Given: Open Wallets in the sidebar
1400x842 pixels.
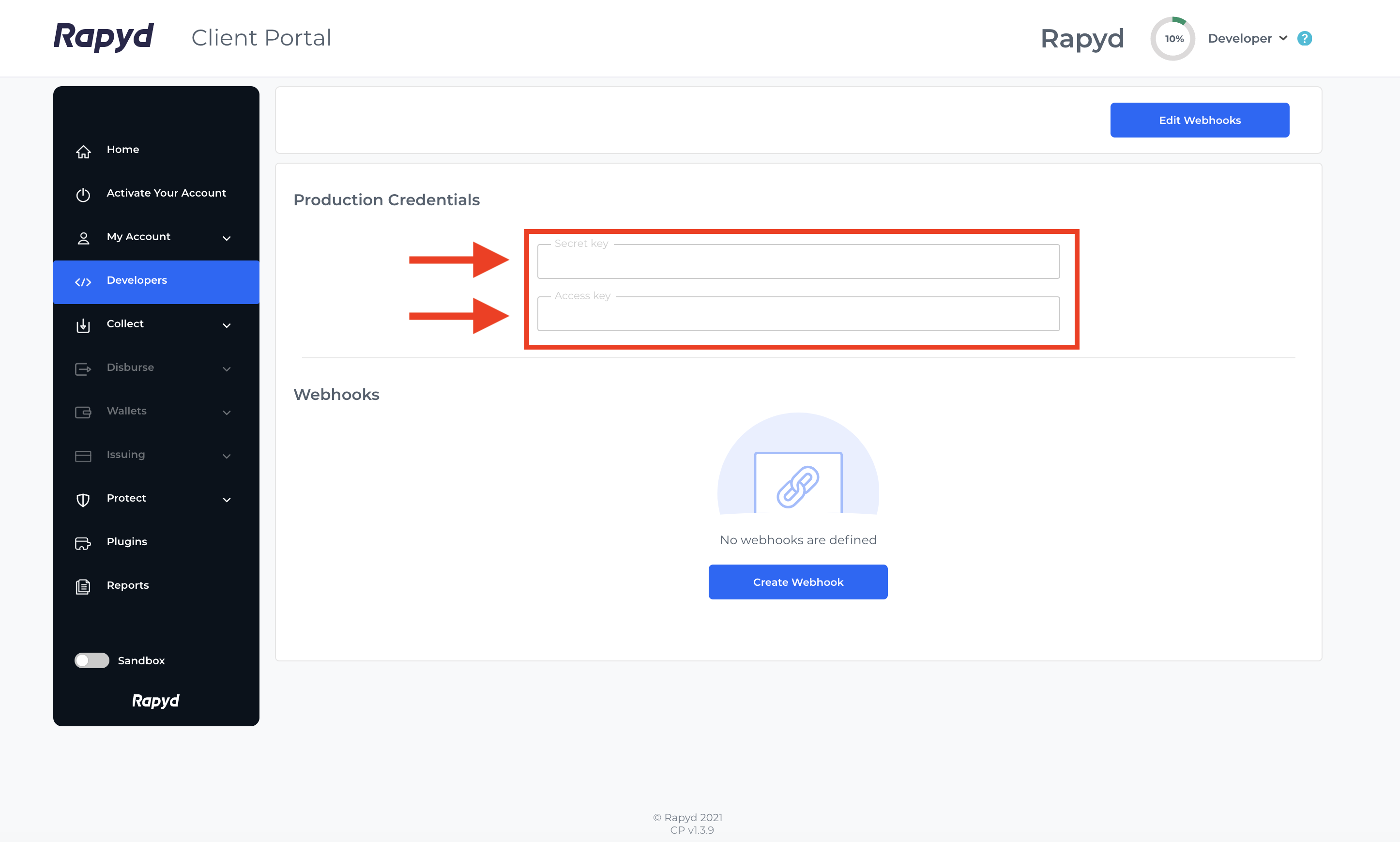Looking at the screenshot, I should pyautogui.click(x=126, y=411).
